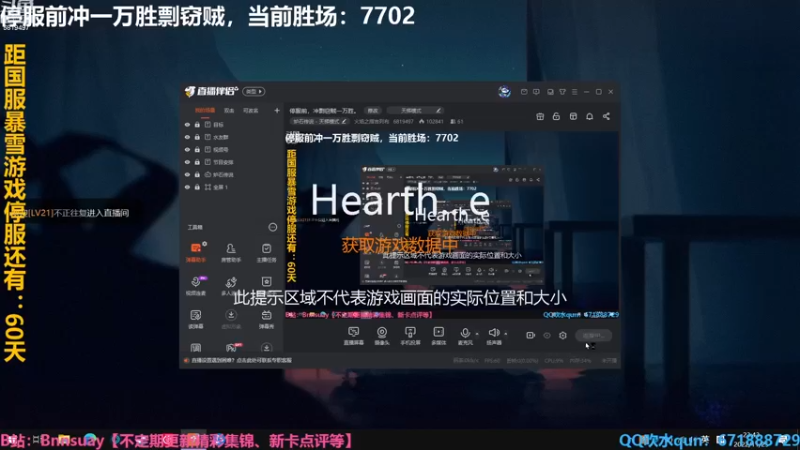Add 直播屏幕 screen capture source

353,336
